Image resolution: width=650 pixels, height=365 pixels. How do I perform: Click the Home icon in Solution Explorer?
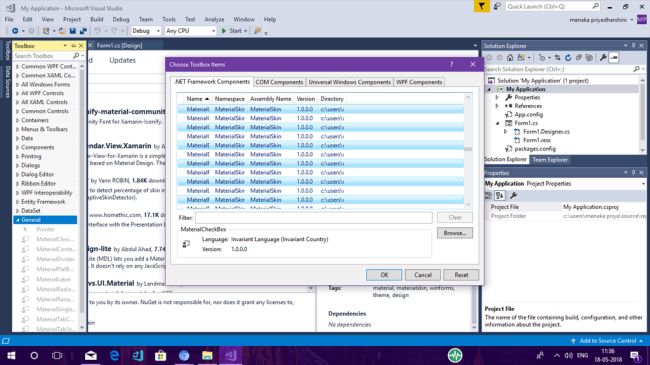click(x=510, y=58)
